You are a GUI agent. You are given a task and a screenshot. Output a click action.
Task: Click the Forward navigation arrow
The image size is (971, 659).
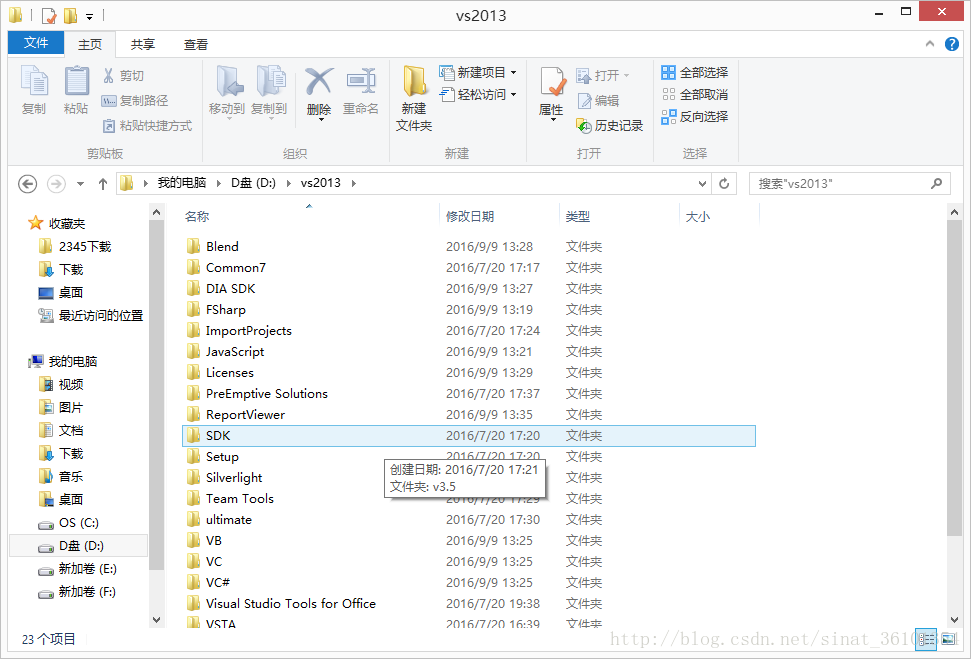pyautogui.click(x=56, y=183)
